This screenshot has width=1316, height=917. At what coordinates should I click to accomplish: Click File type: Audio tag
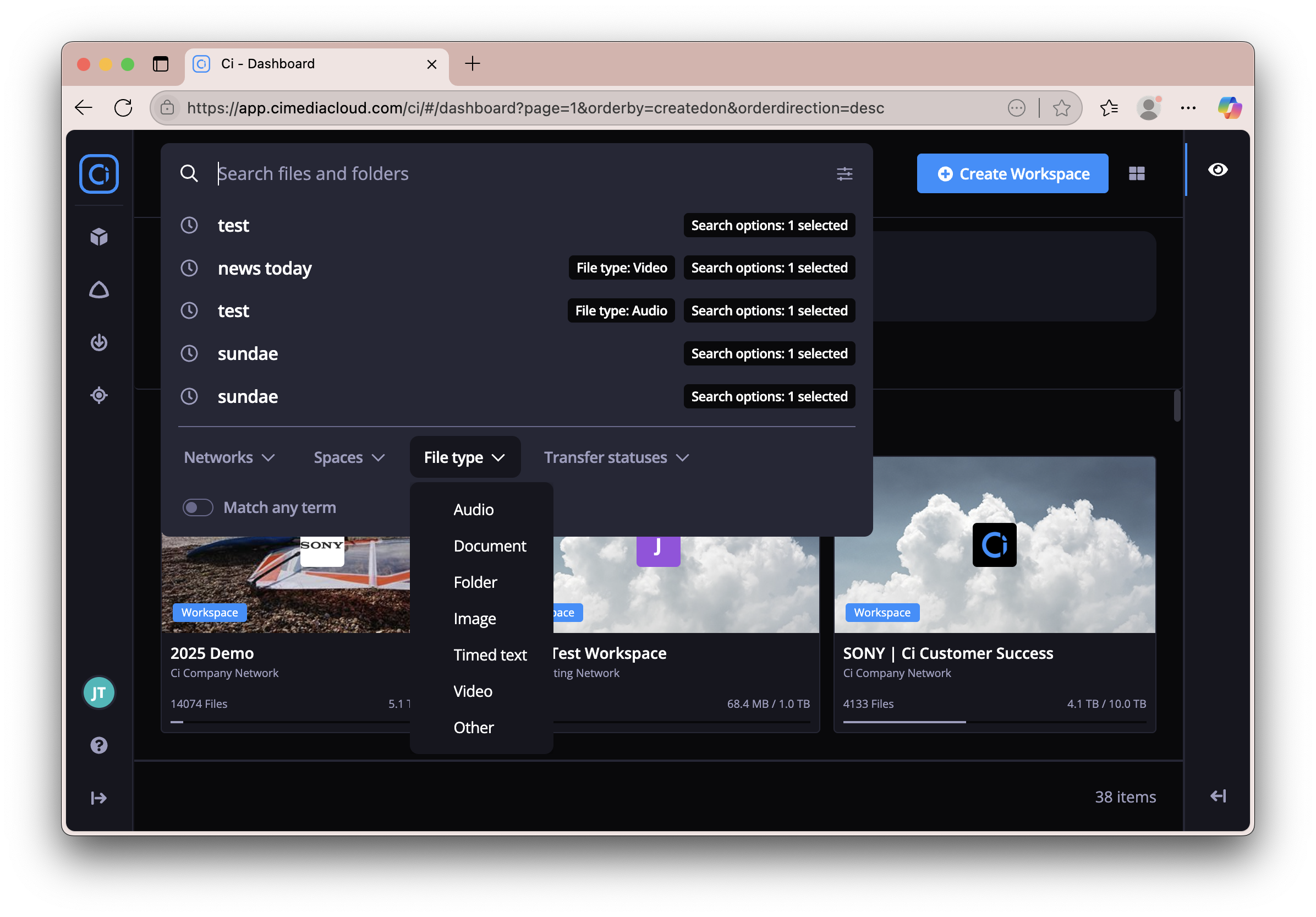(621, 310)
